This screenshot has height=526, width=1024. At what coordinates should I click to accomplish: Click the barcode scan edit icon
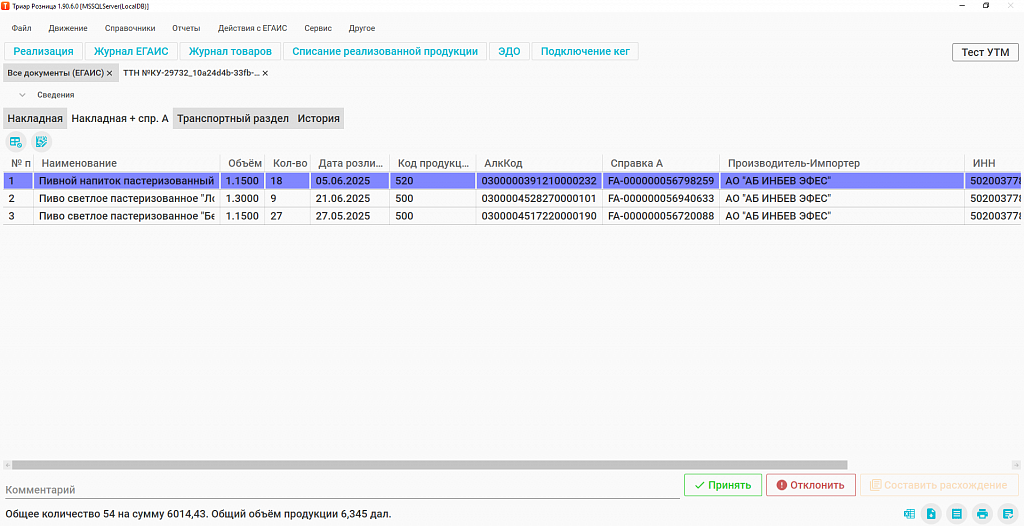(41, 141)
